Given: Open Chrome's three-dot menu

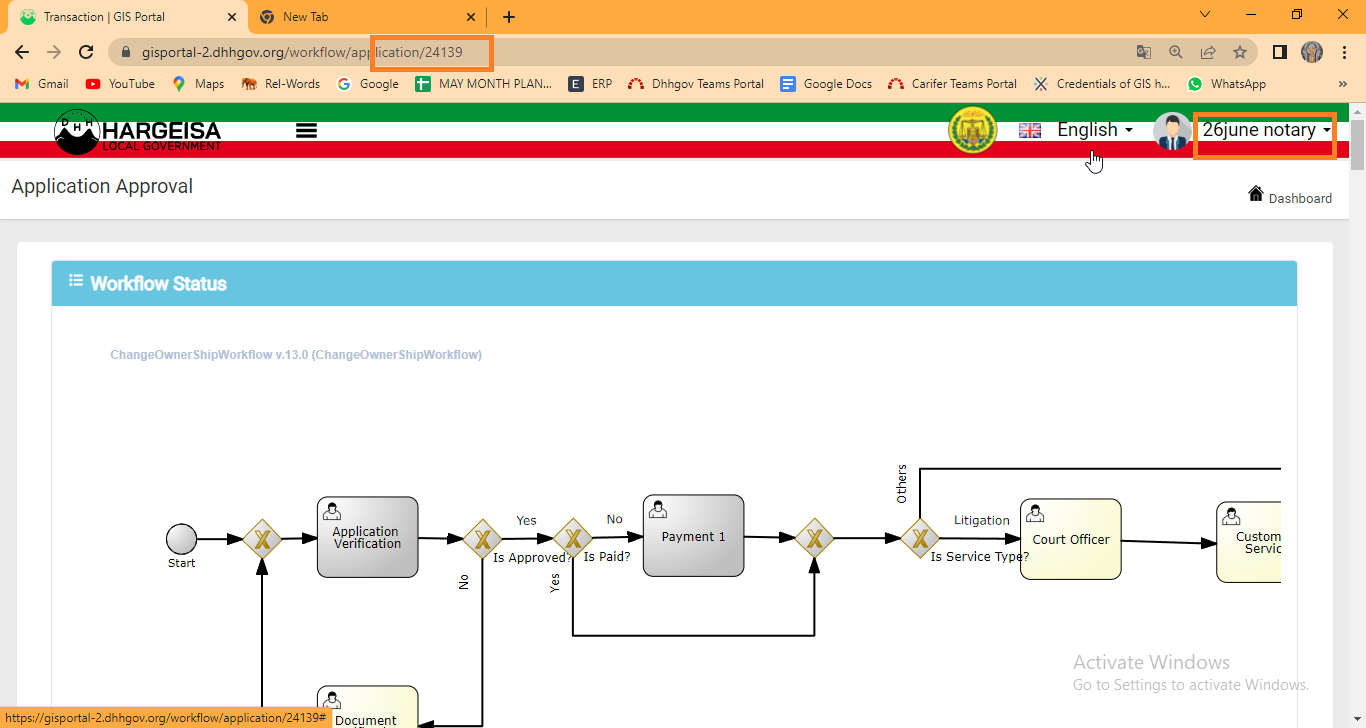Looking at the screenshot, I should click(1343, 52).
